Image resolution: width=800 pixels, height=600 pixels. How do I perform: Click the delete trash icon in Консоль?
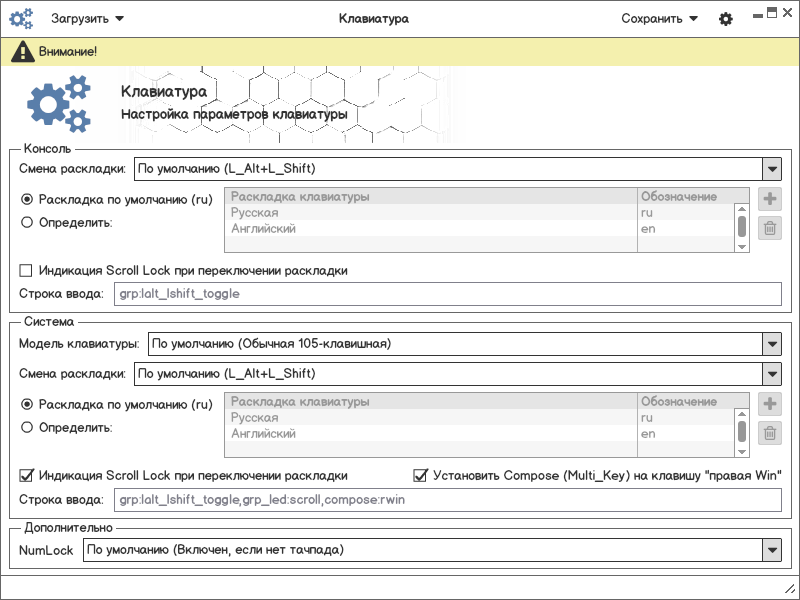770,228
